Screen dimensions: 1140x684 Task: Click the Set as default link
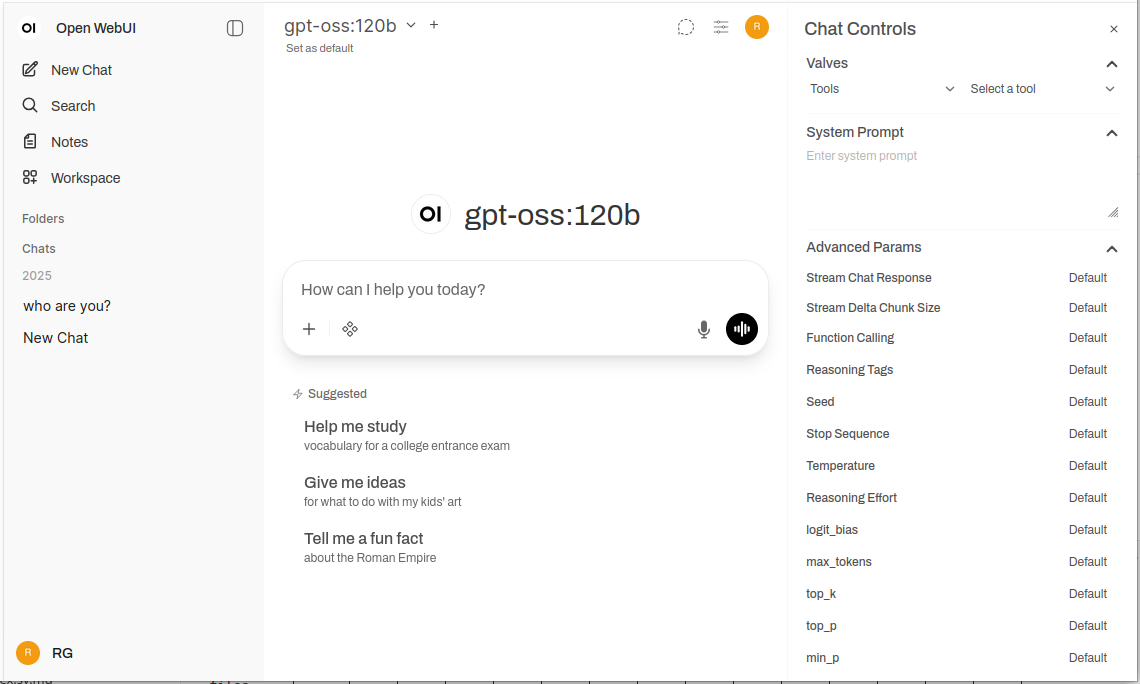tap(319, 48)
